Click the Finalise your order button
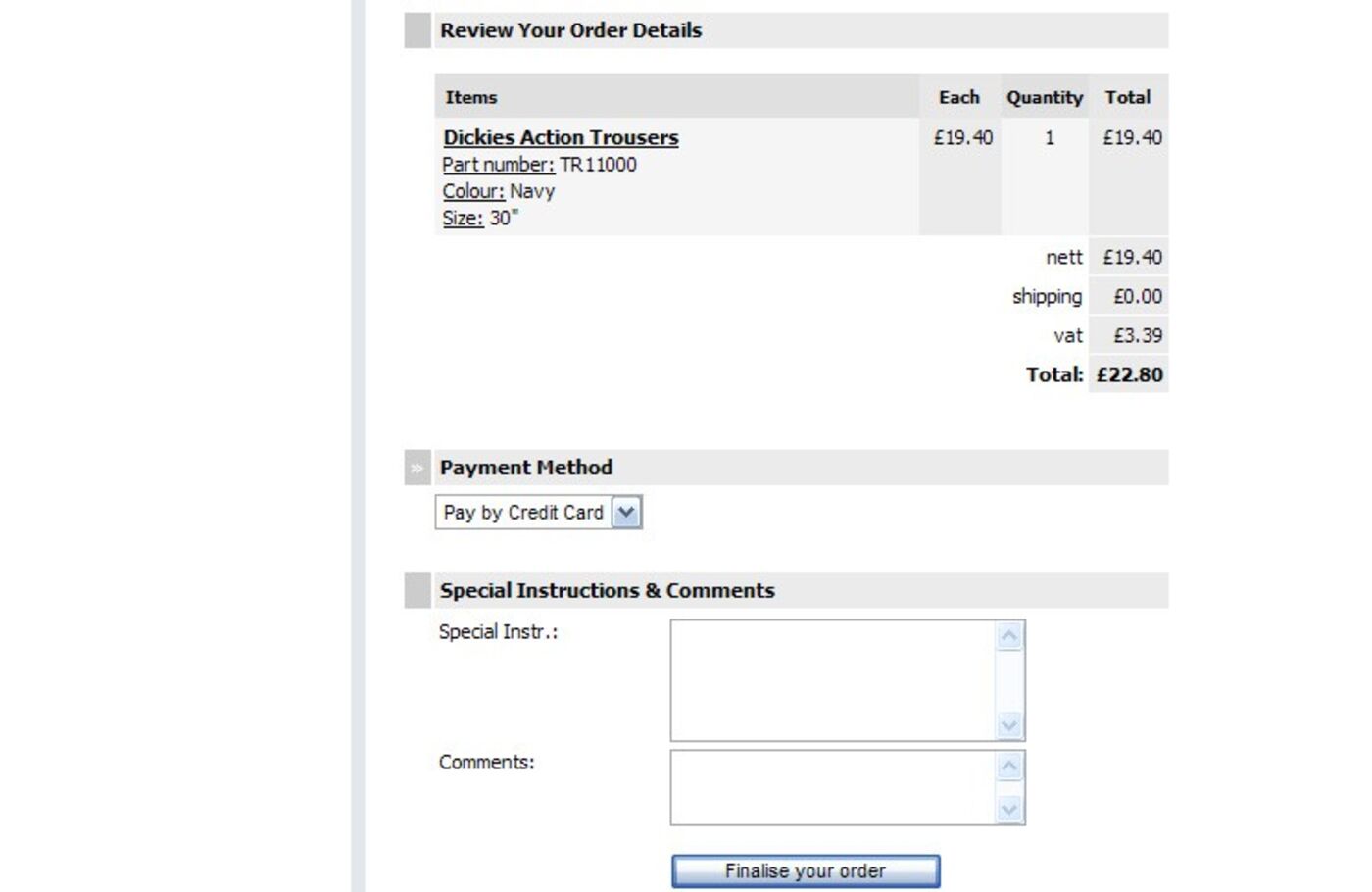 [x=805, y=870]
